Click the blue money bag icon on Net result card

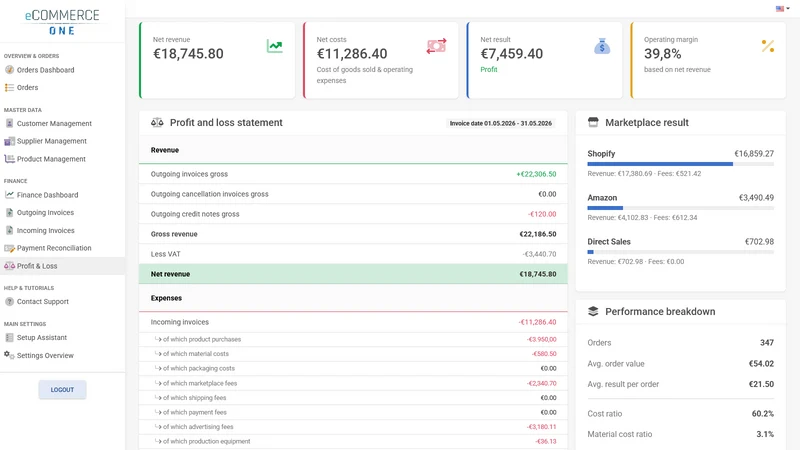602,46
